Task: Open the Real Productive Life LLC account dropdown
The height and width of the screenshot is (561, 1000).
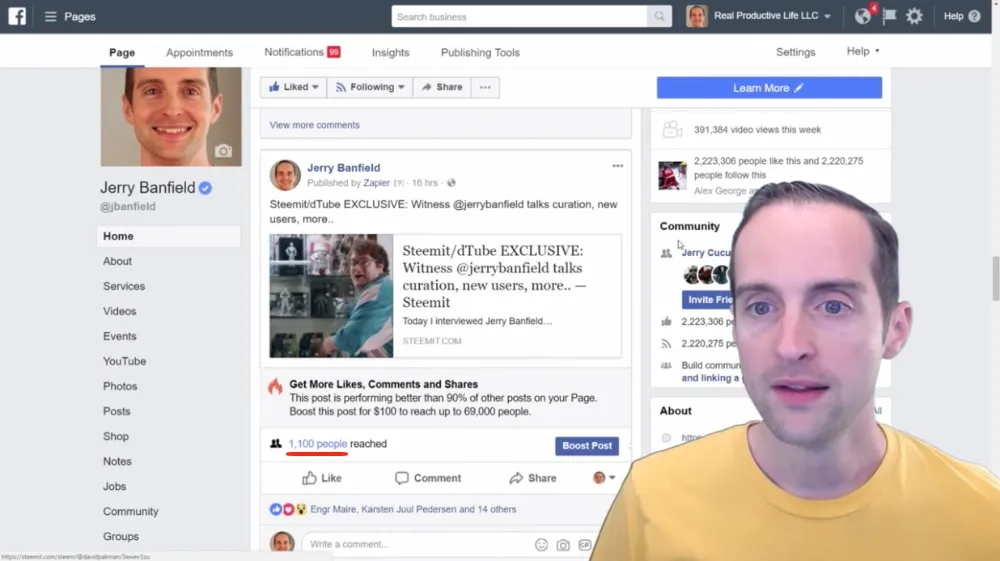Action: [827, 17]
